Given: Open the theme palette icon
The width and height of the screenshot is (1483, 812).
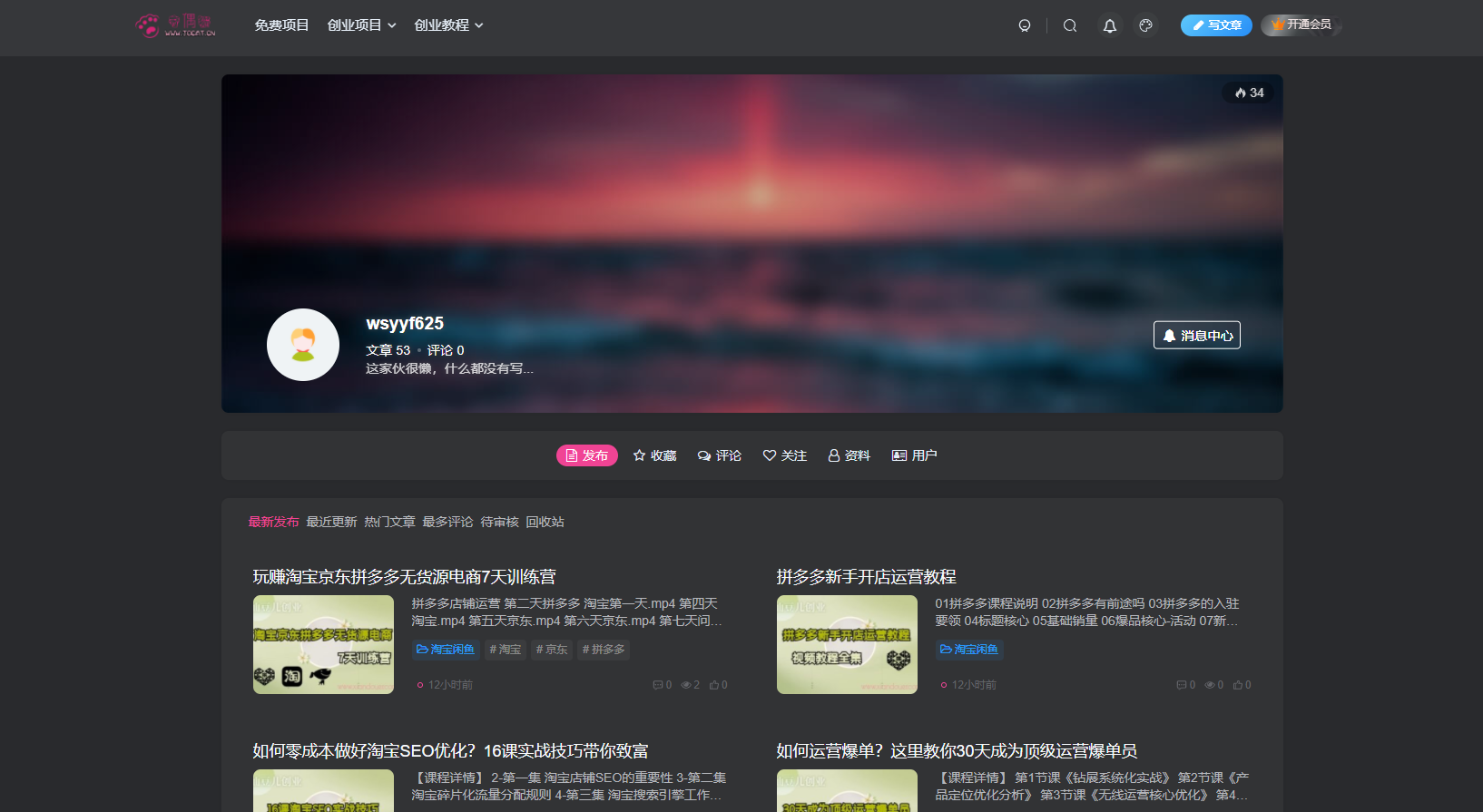Looking at the screenshot, I should (1146, 25).
